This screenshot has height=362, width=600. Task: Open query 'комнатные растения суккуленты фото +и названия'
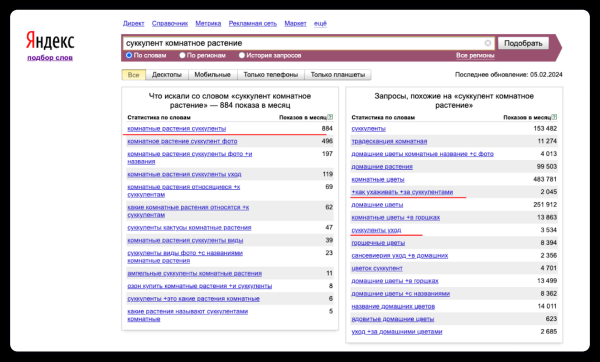pyautogui.click(x=190, y=158)
